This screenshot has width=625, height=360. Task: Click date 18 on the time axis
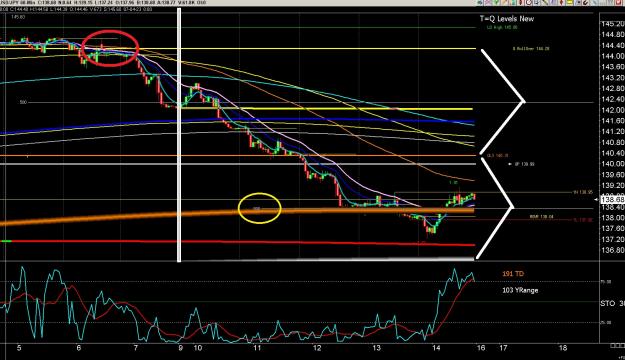[x=563, y=348]
